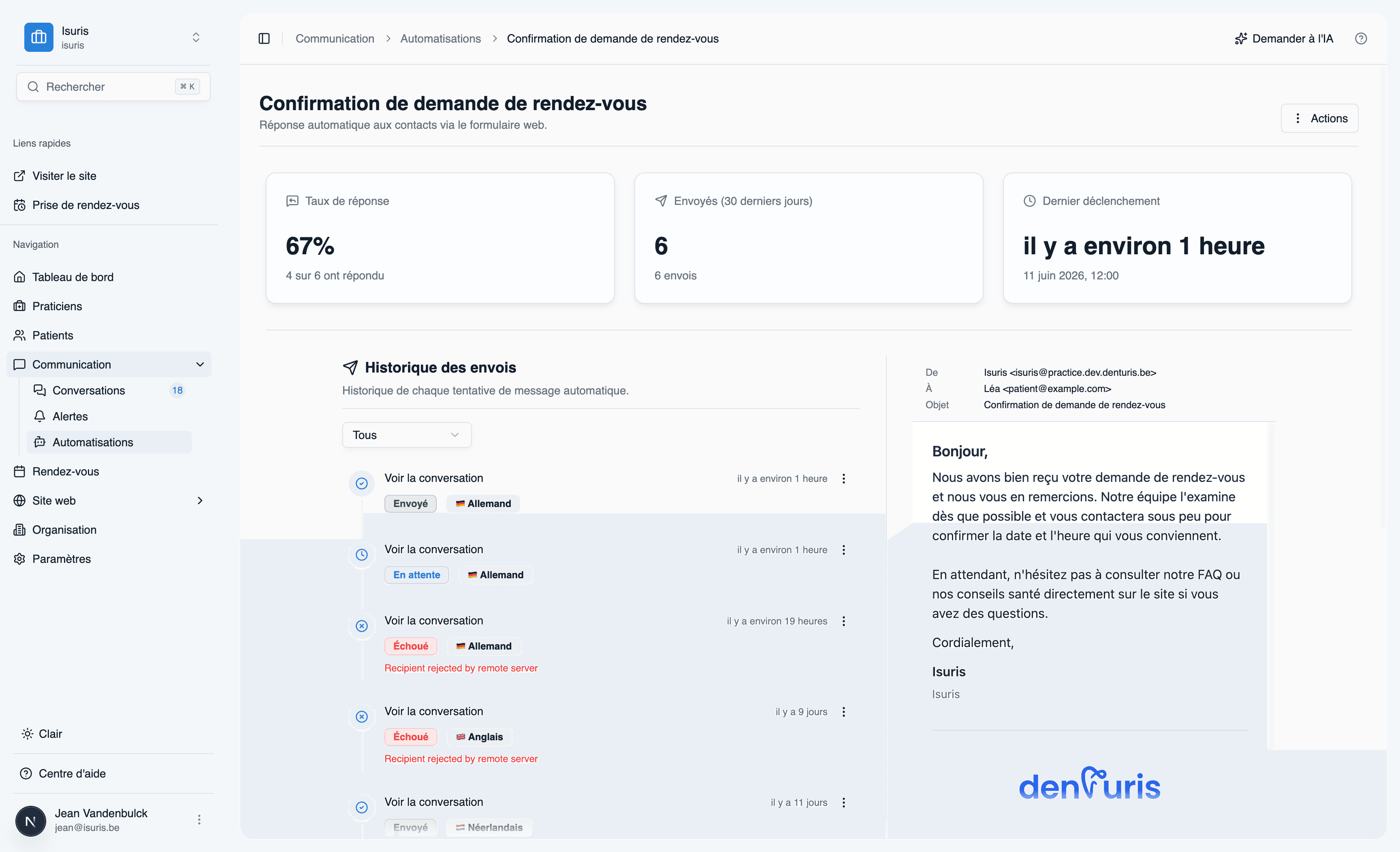Click the En attente badge
Viewport: 1400px width, 852px height.
click(x=416, y=575)
